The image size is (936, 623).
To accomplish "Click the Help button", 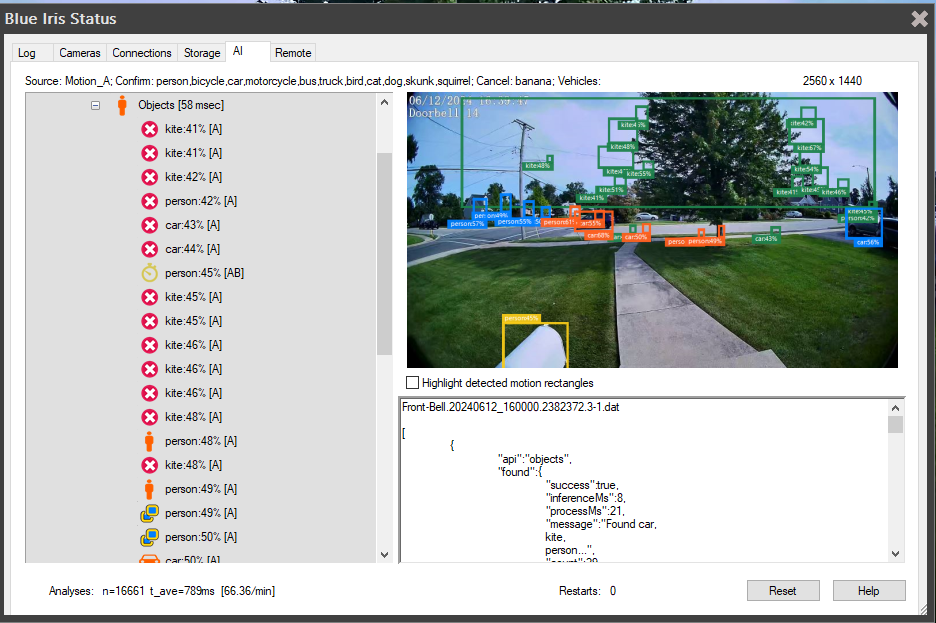I will pyautogui.click(x=869, y=591).
